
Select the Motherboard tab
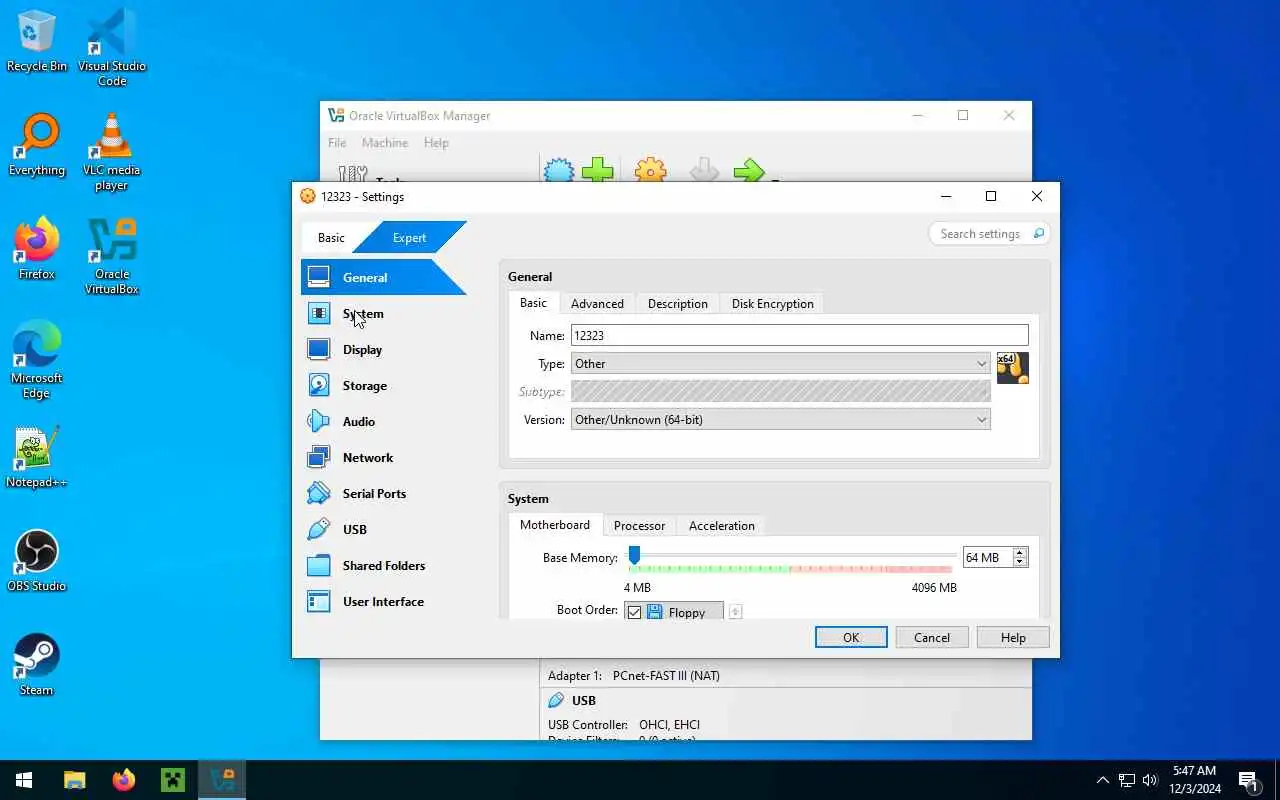point(554,525)
